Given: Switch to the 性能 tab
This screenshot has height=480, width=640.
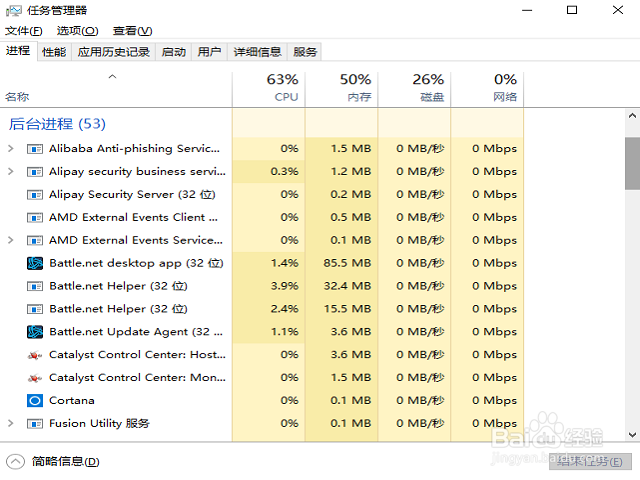Looking at the screenshot, I should [x=54, y=52].
